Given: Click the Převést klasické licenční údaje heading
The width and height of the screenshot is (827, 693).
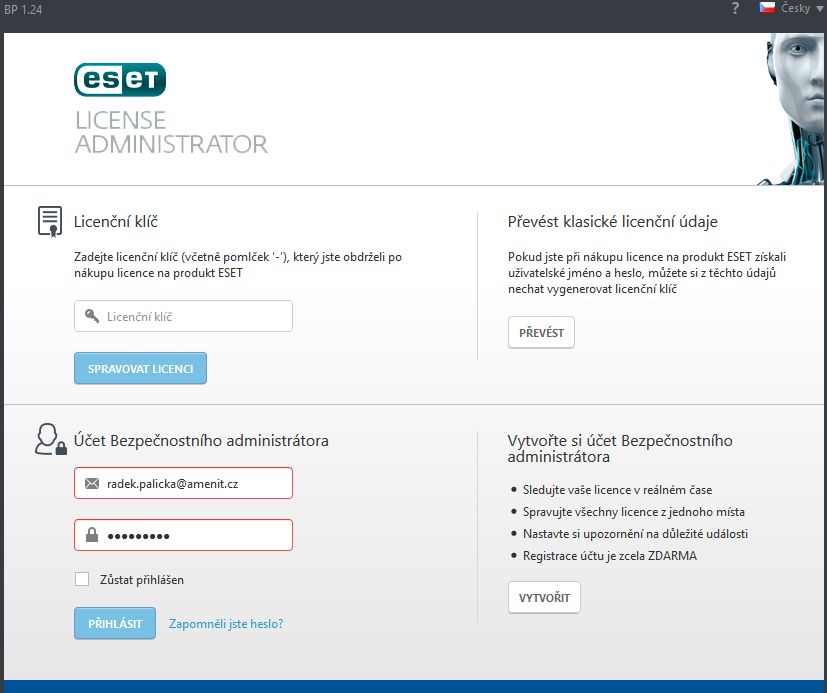Looking at the screenshot, I should click(612, 222).
